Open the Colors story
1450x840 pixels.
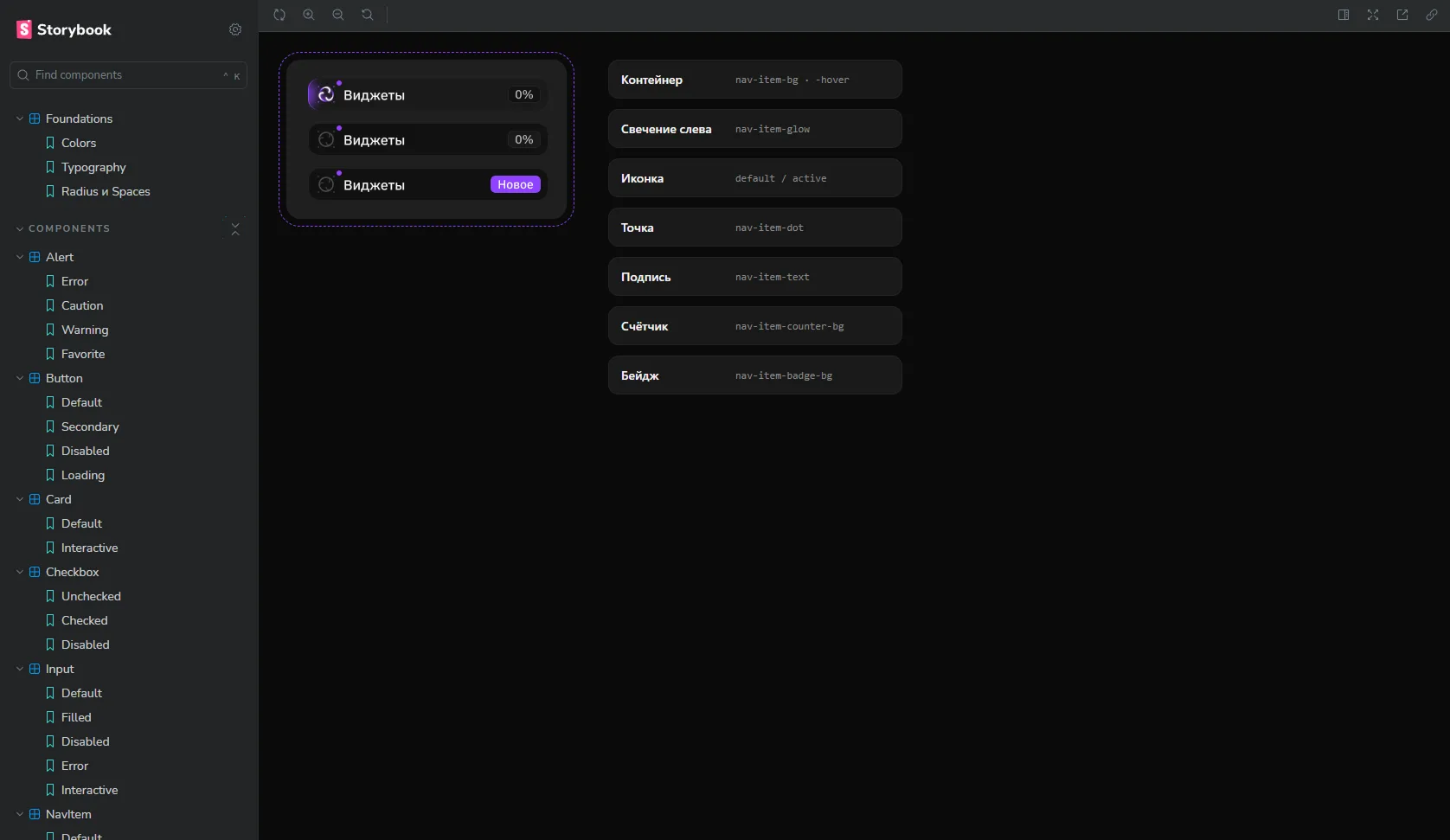click(x=79, y=143)
